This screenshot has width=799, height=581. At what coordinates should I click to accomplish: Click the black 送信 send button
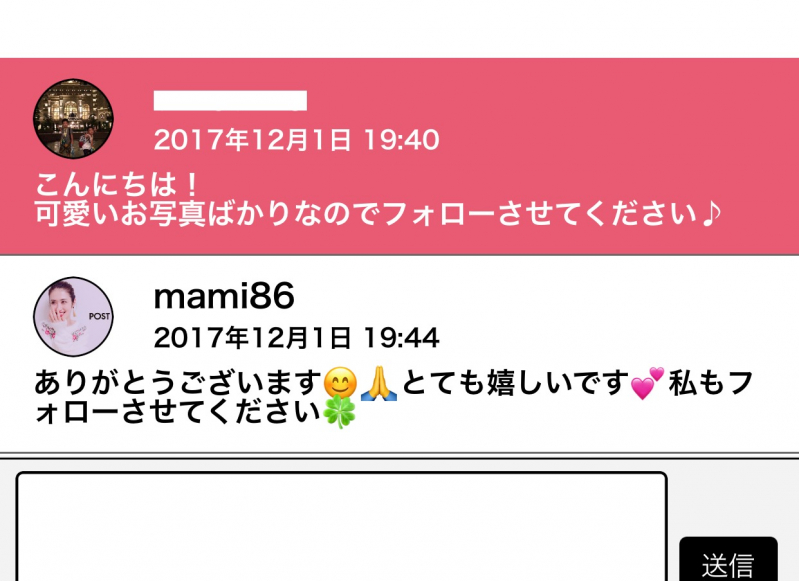tap(728, 559)
